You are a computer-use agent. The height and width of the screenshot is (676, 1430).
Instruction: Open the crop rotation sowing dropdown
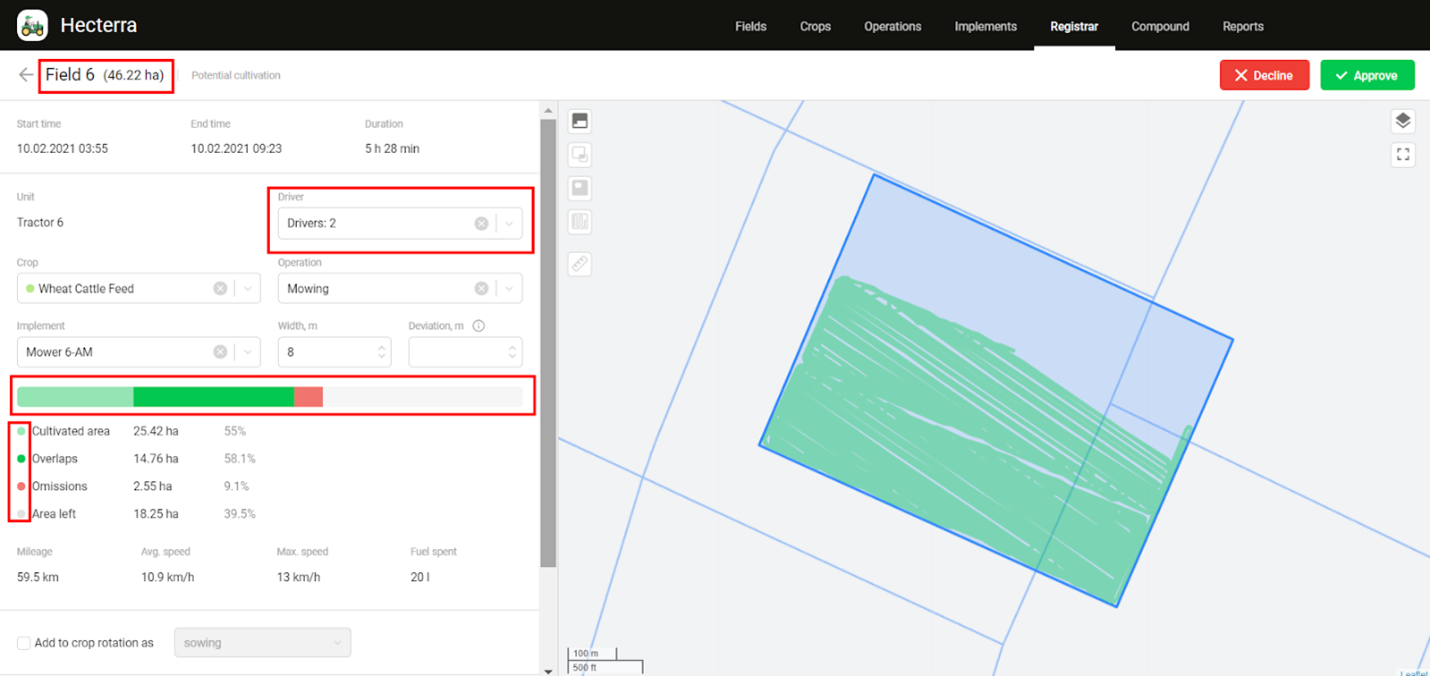262,643
